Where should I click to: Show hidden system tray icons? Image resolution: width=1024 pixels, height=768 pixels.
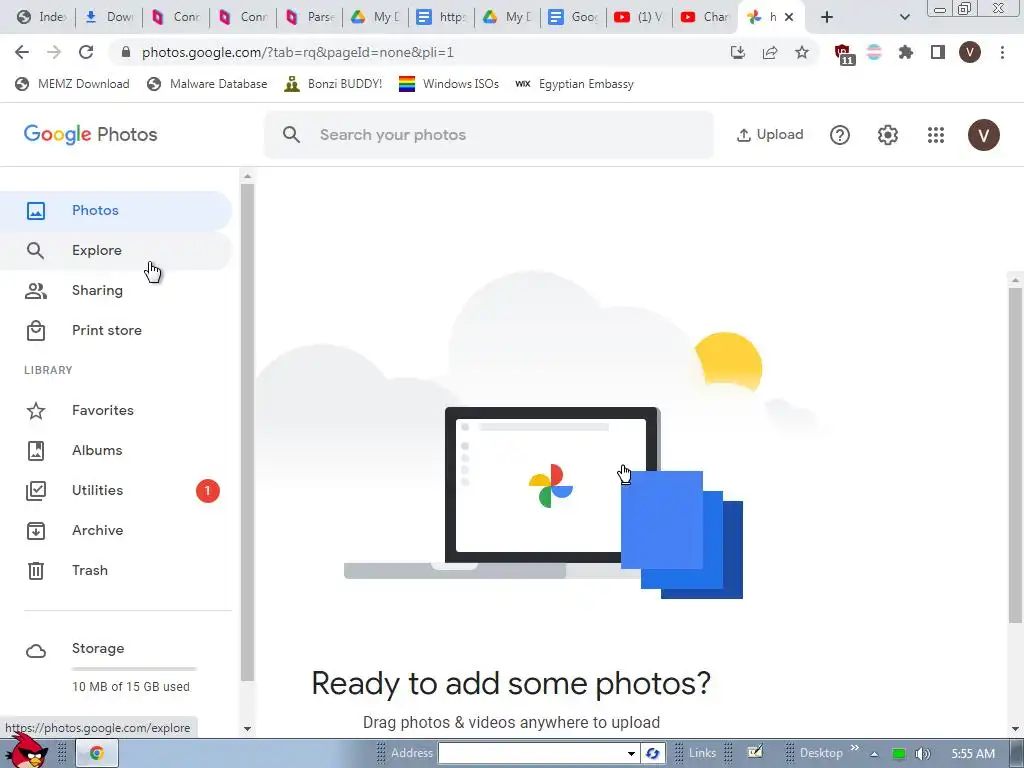tap(874, 754)
